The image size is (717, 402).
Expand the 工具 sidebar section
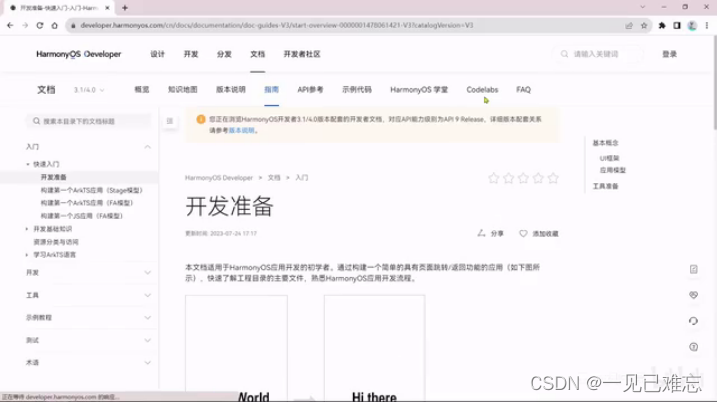pos(147,295)
